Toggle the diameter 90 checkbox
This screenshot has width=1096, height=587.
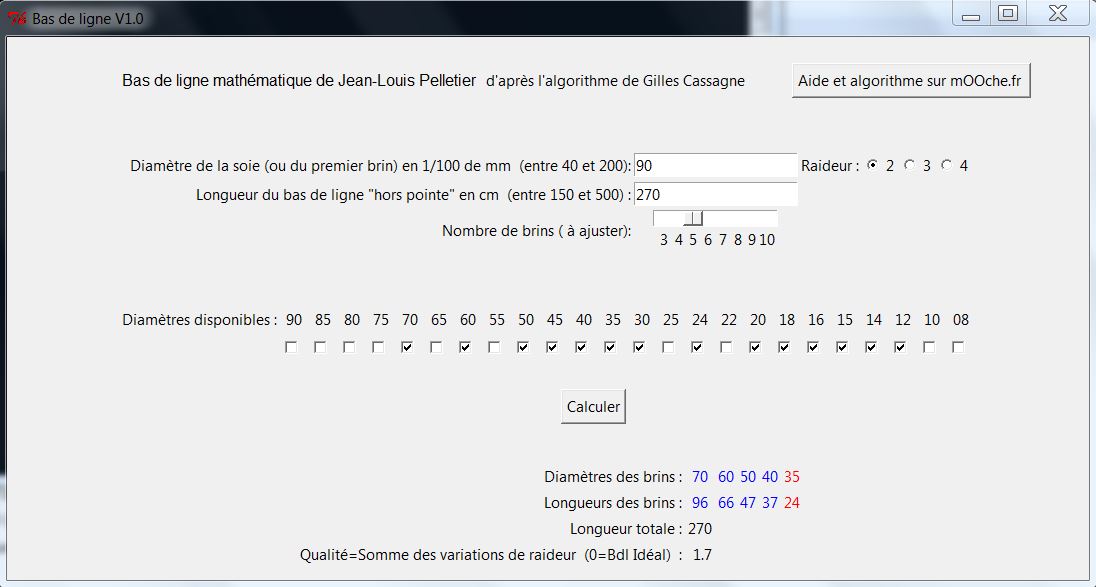click(291, 347)
